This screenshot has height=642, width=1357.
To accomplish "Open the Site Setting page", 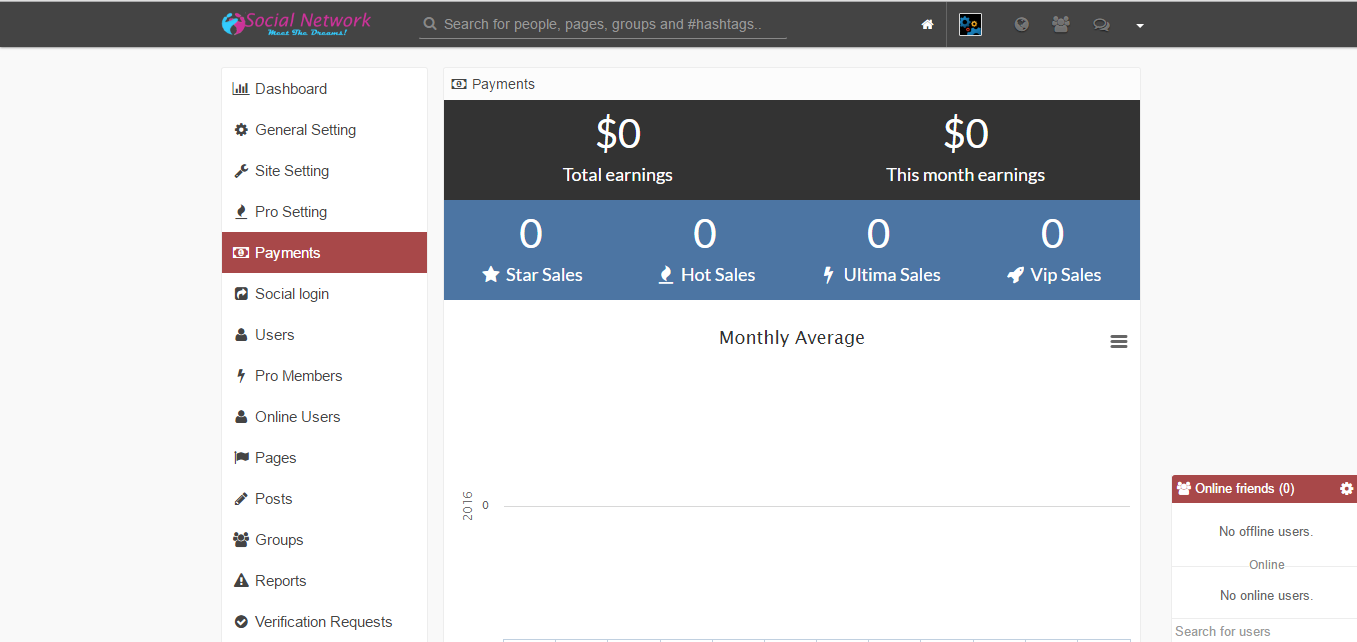I will pos(291,171).
